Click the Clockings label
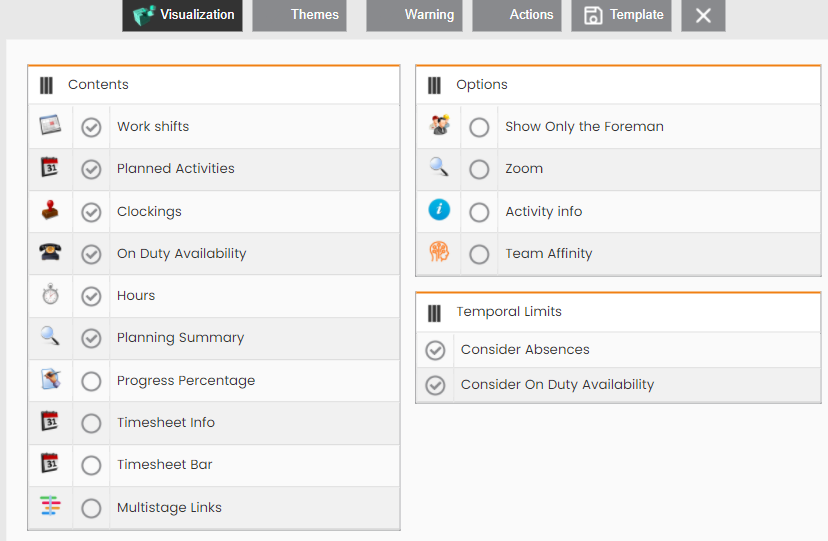This screenshot has height=541, width=828. pyautogui.click(x=149, y=212)
